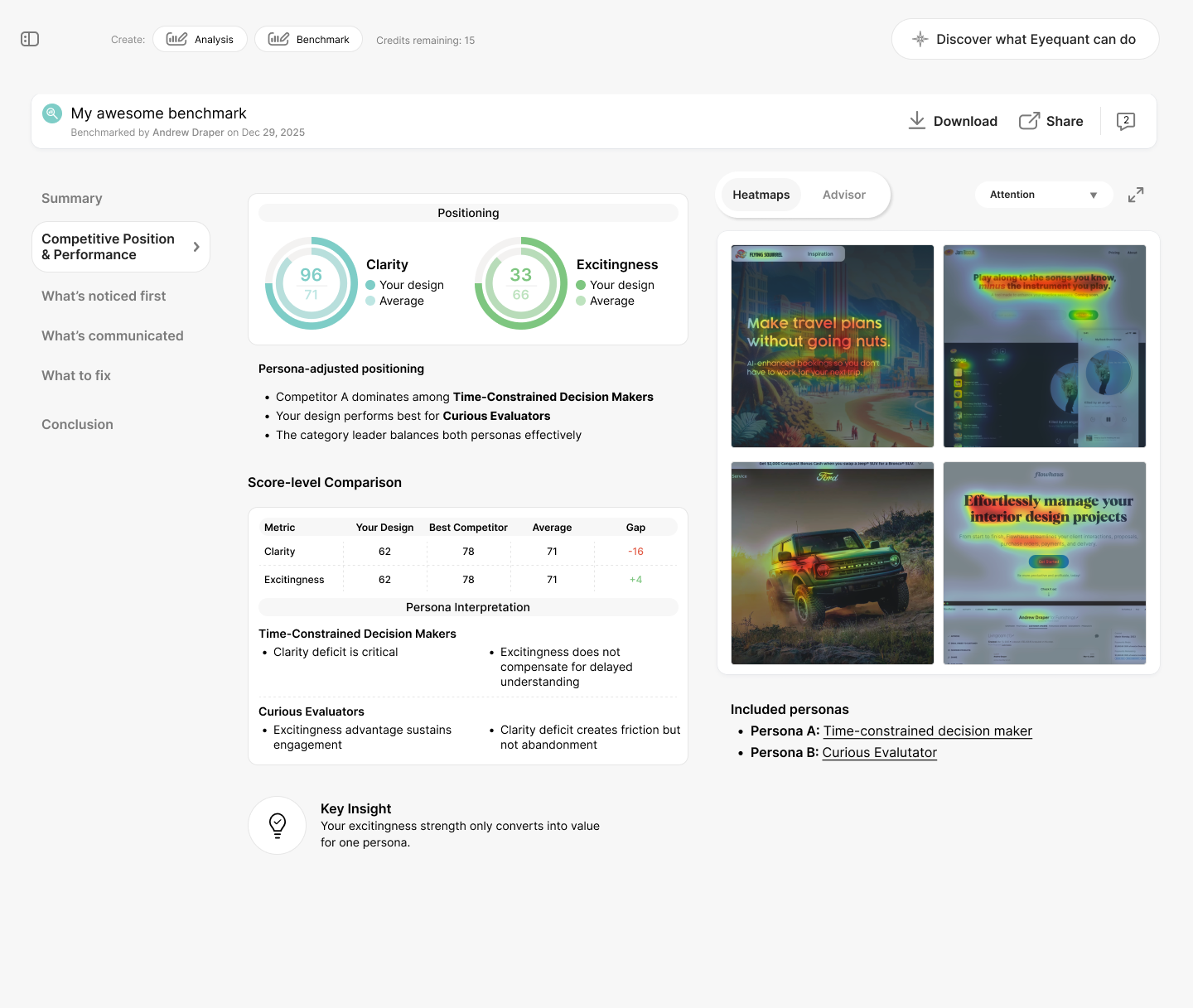Click the chevron beside Competitive Position & Performance
Image resolution: width=1193 pixels, height=1008 pixels.
click(196, 247)
